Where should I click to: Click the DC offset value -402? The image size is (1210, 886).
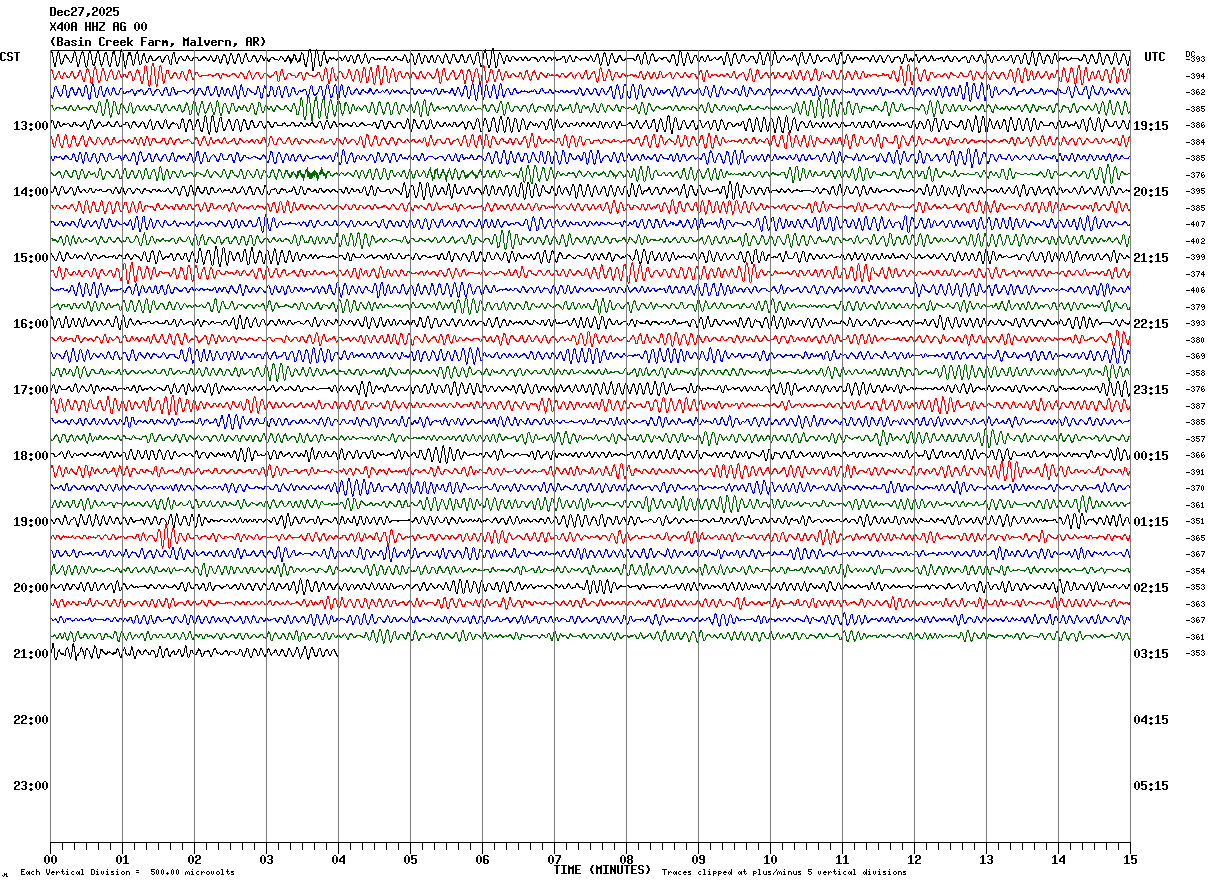[x=1195, y=241]
